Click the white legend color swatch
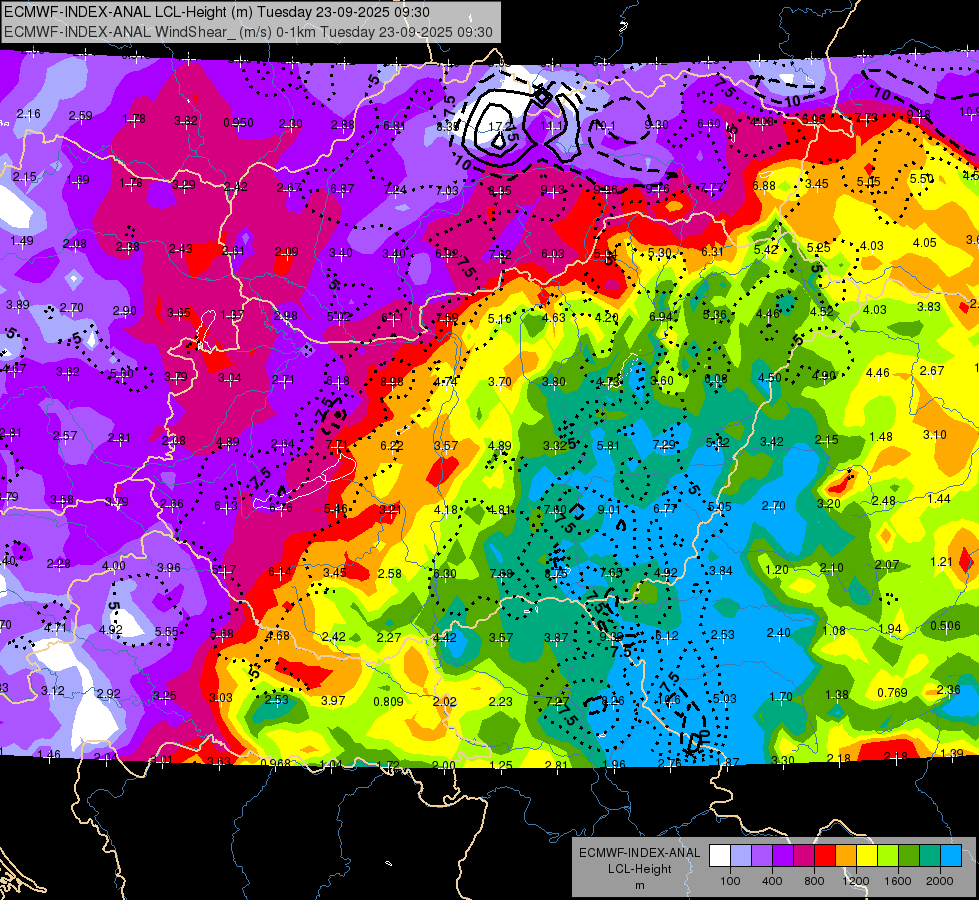This screenshot has width=979, height=900. coord(720,855)
